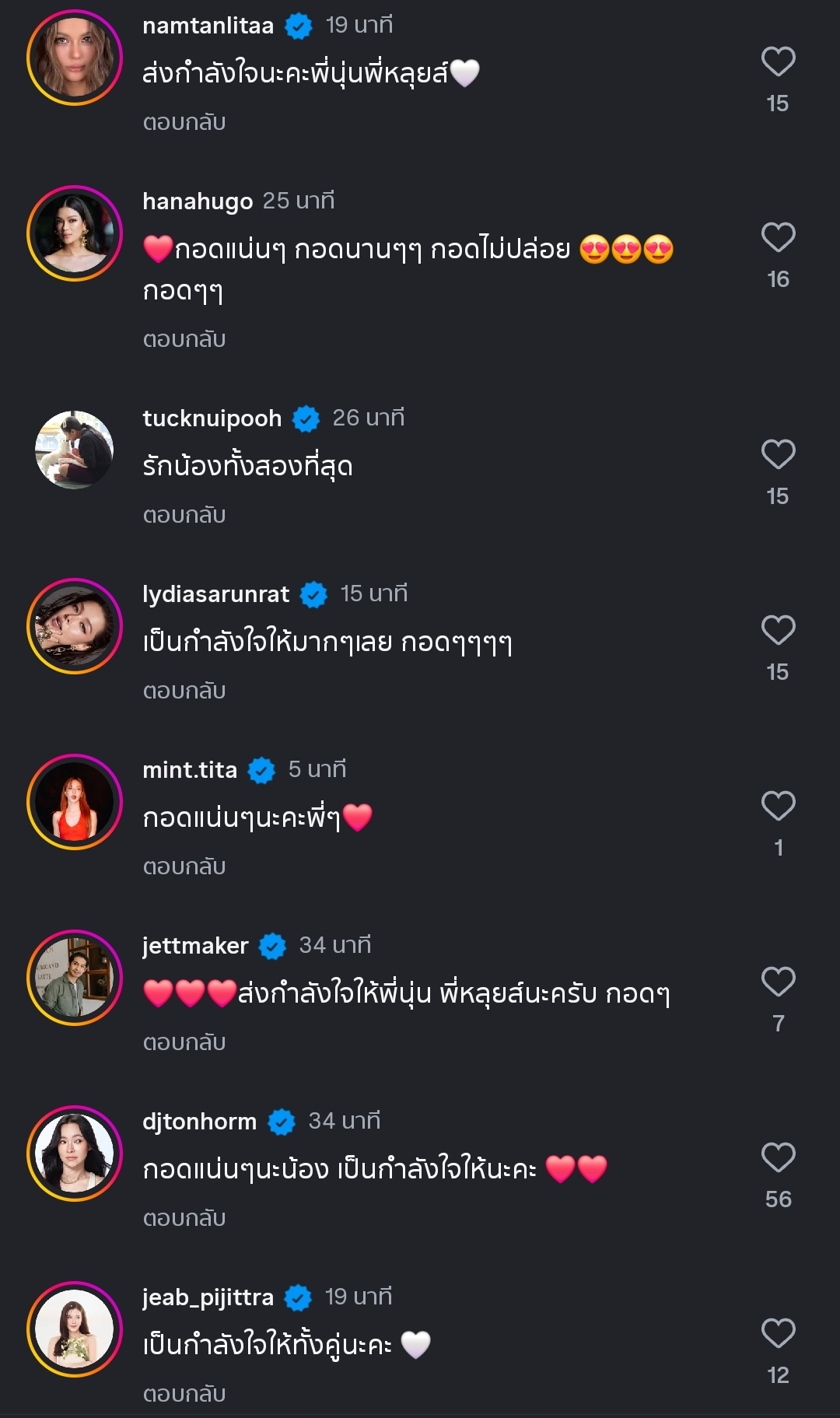
Task: Heart lydiasarunrat's comment
Action: click(778, 631)
